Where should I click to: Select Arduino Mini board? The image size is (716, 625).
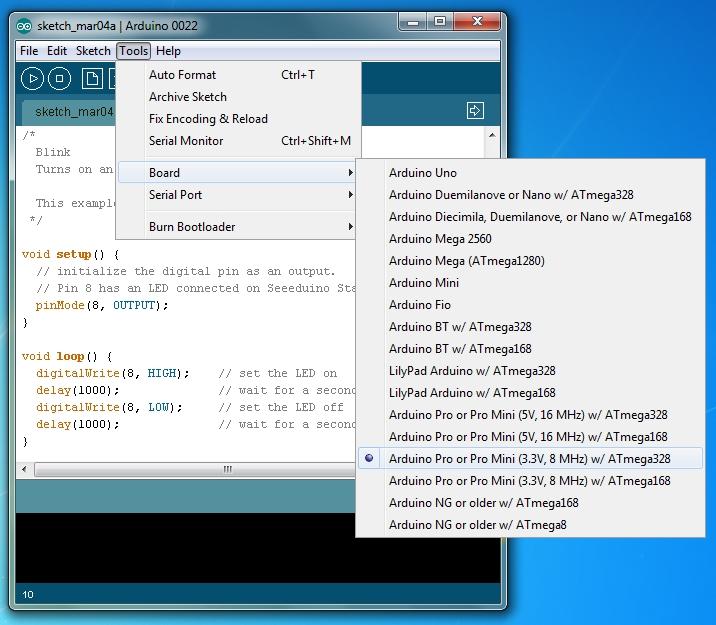point(530,283)
